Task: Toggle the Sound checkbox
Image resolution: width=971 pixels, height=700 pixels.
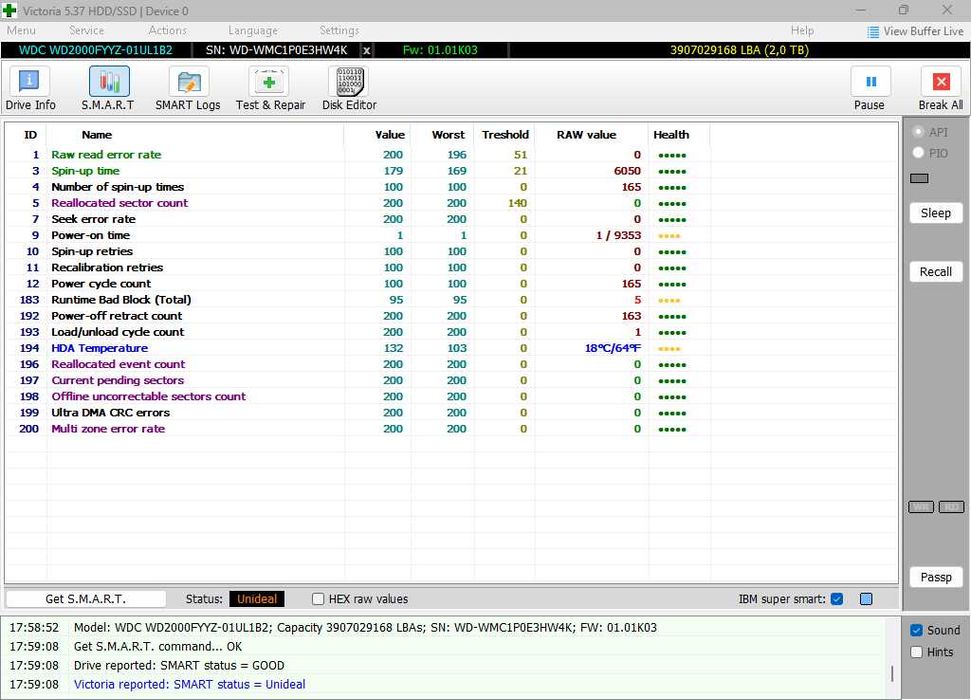Action: pyautogui.click(x=917, y=630)
